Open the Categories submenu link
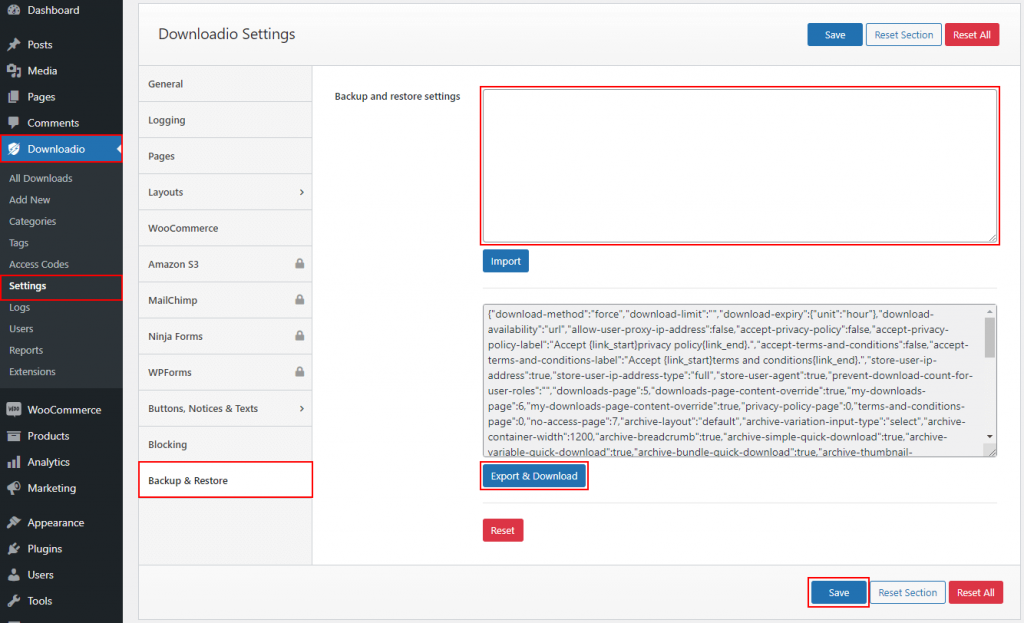The height and width of the screenshot is (623, 1024). click(33, 221)
